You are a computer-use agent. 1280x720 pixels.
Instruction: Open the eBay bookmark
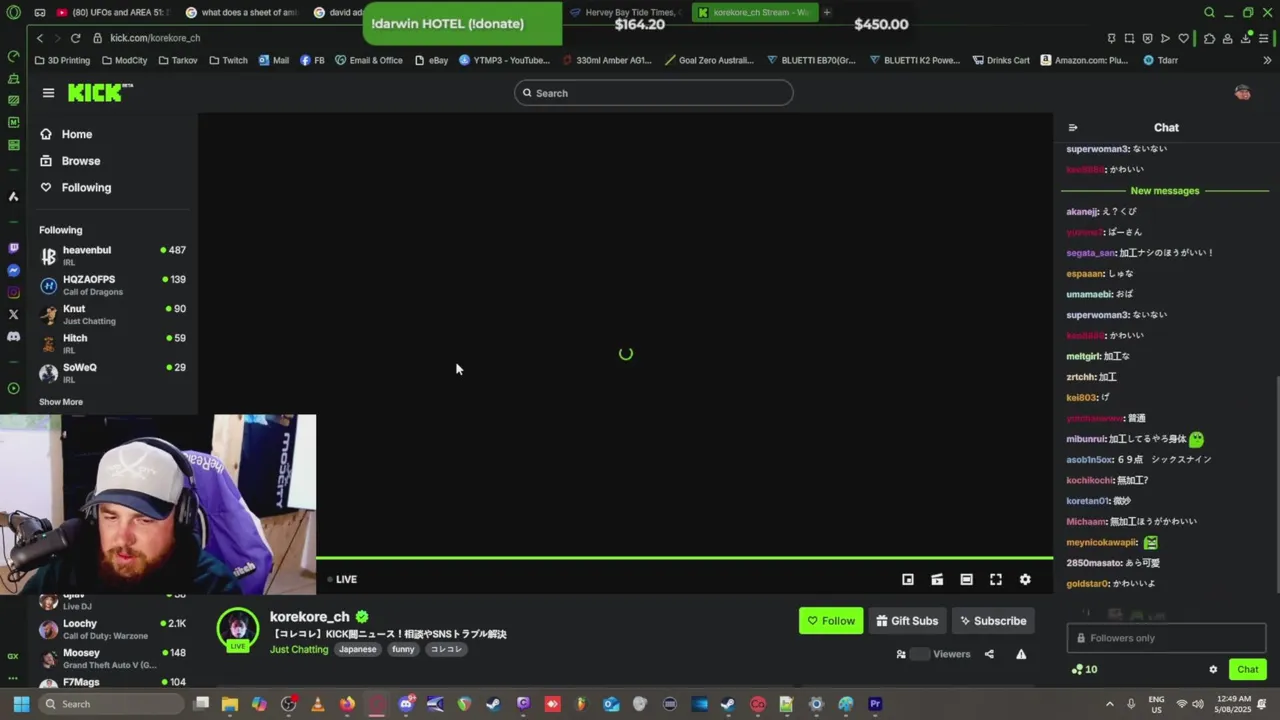coord(431,60)
